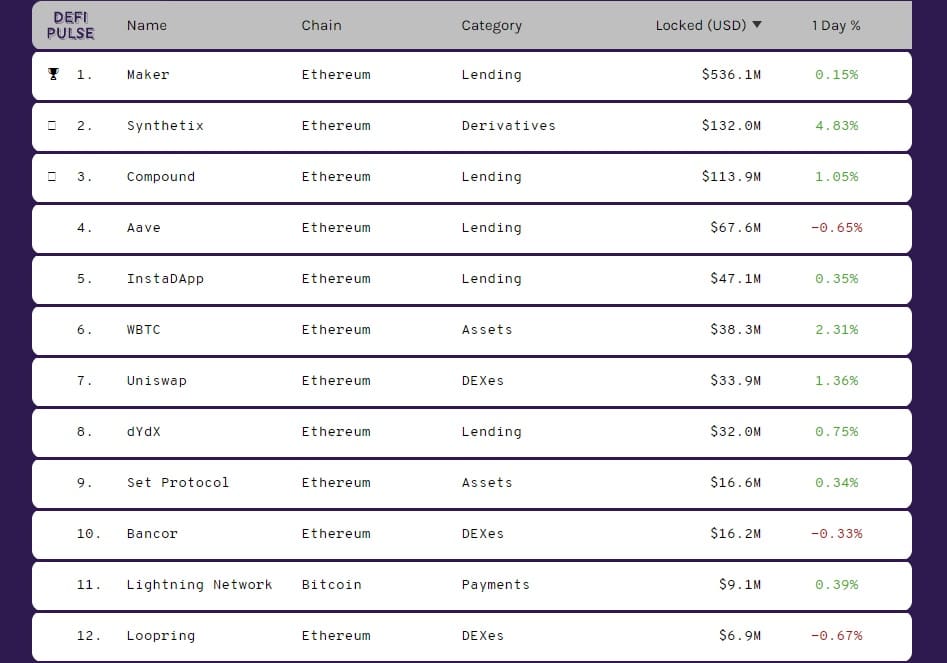
Task: Open the Compound row
Action: click(x=472, y=178)
